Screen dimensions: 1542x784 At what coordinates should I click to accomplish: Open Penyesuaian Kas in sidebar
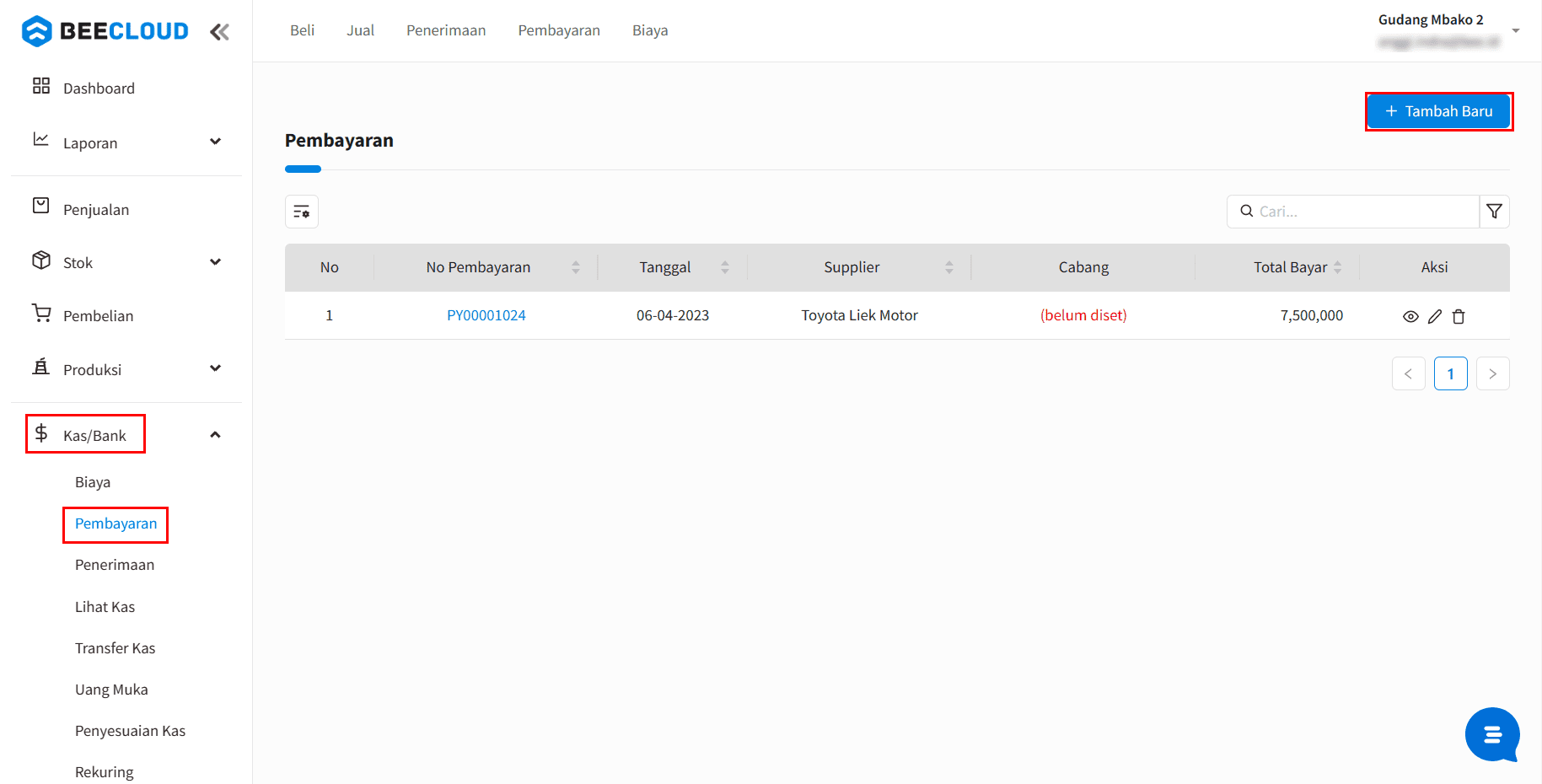coord(130,731)
